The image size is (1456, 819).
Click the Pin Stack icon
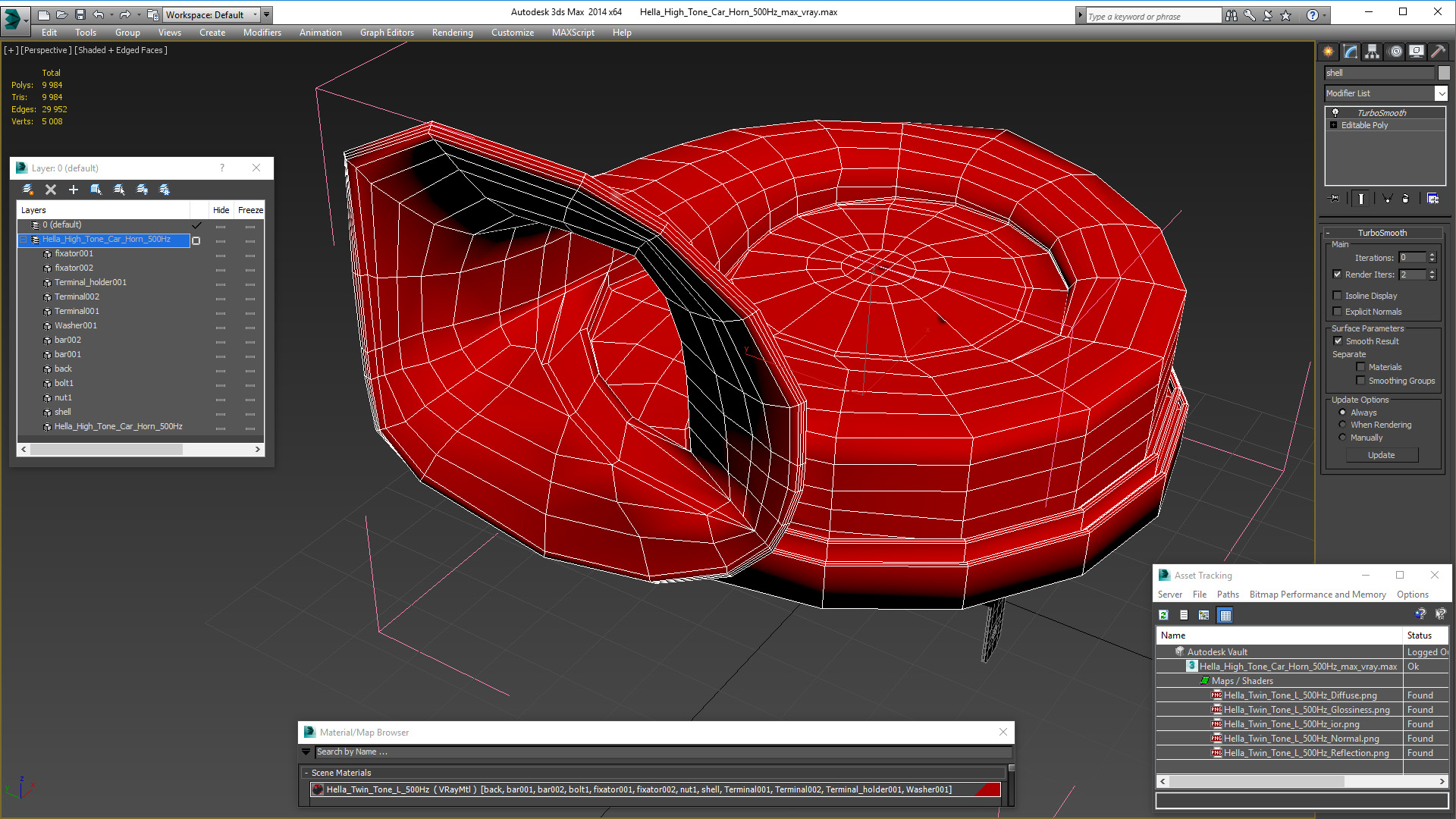coord(1335,199)
